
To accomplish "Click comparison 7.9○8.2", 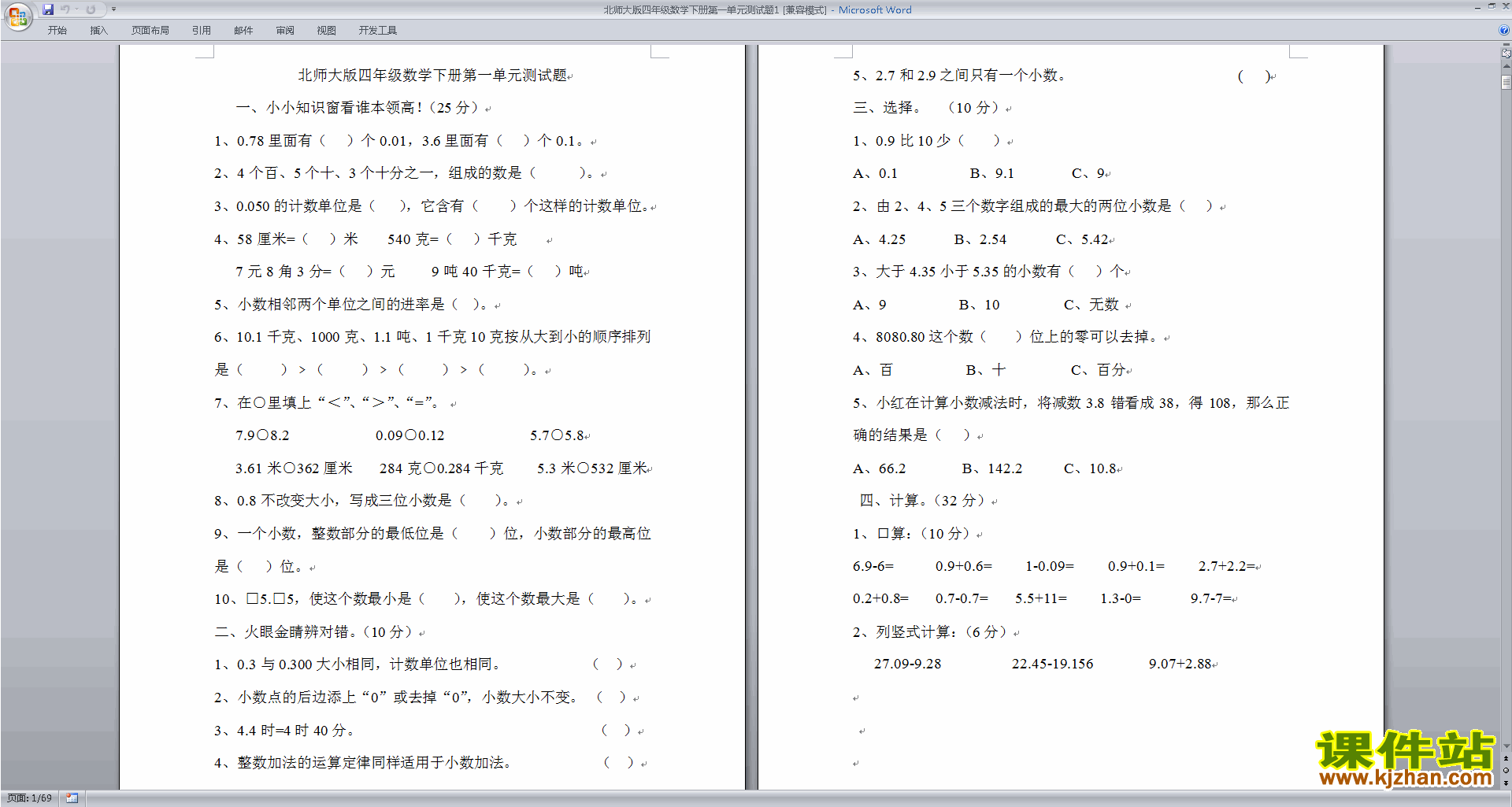I will click(262, 435).
